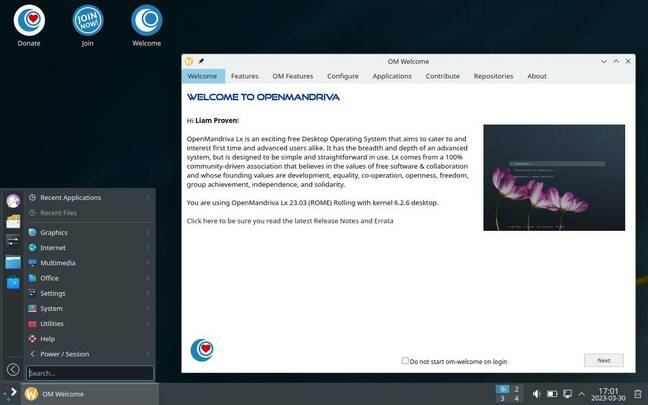The image size is (648, 405).
Task: Switch to virtual desktop 2 in the pager
Action: point(516,389)
